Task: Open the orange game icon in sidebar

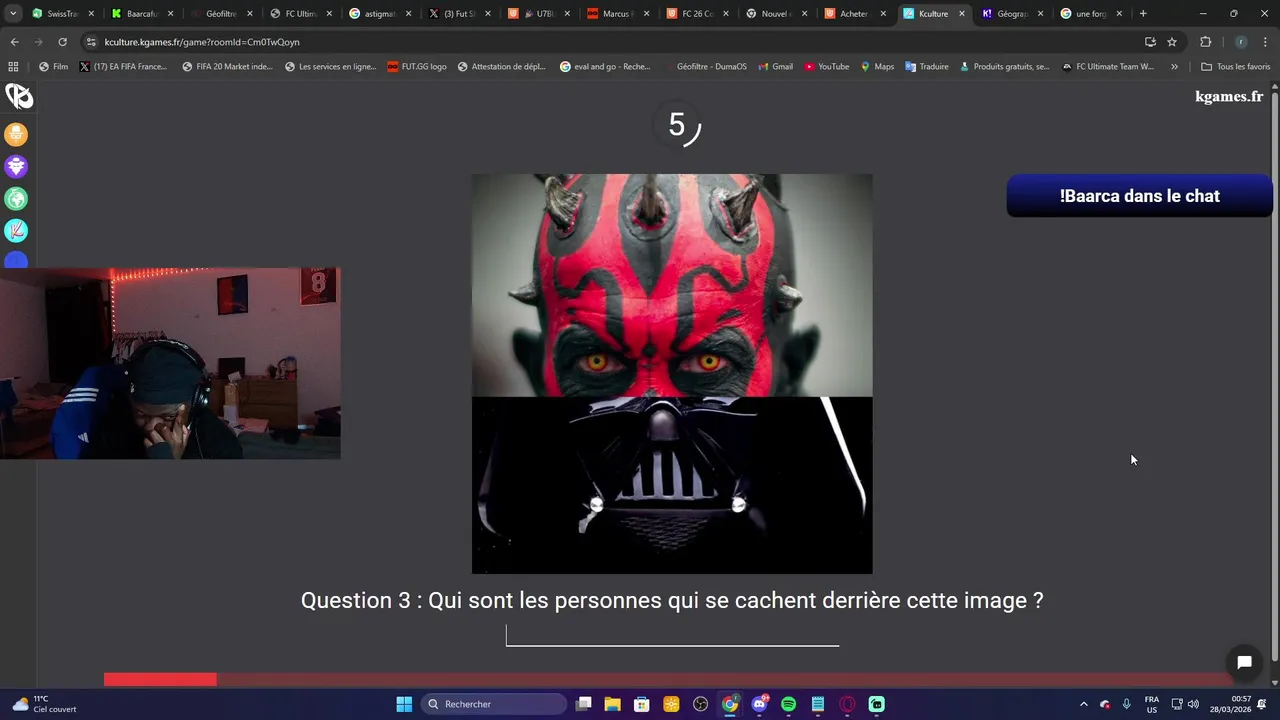Action: coord(16,134)
